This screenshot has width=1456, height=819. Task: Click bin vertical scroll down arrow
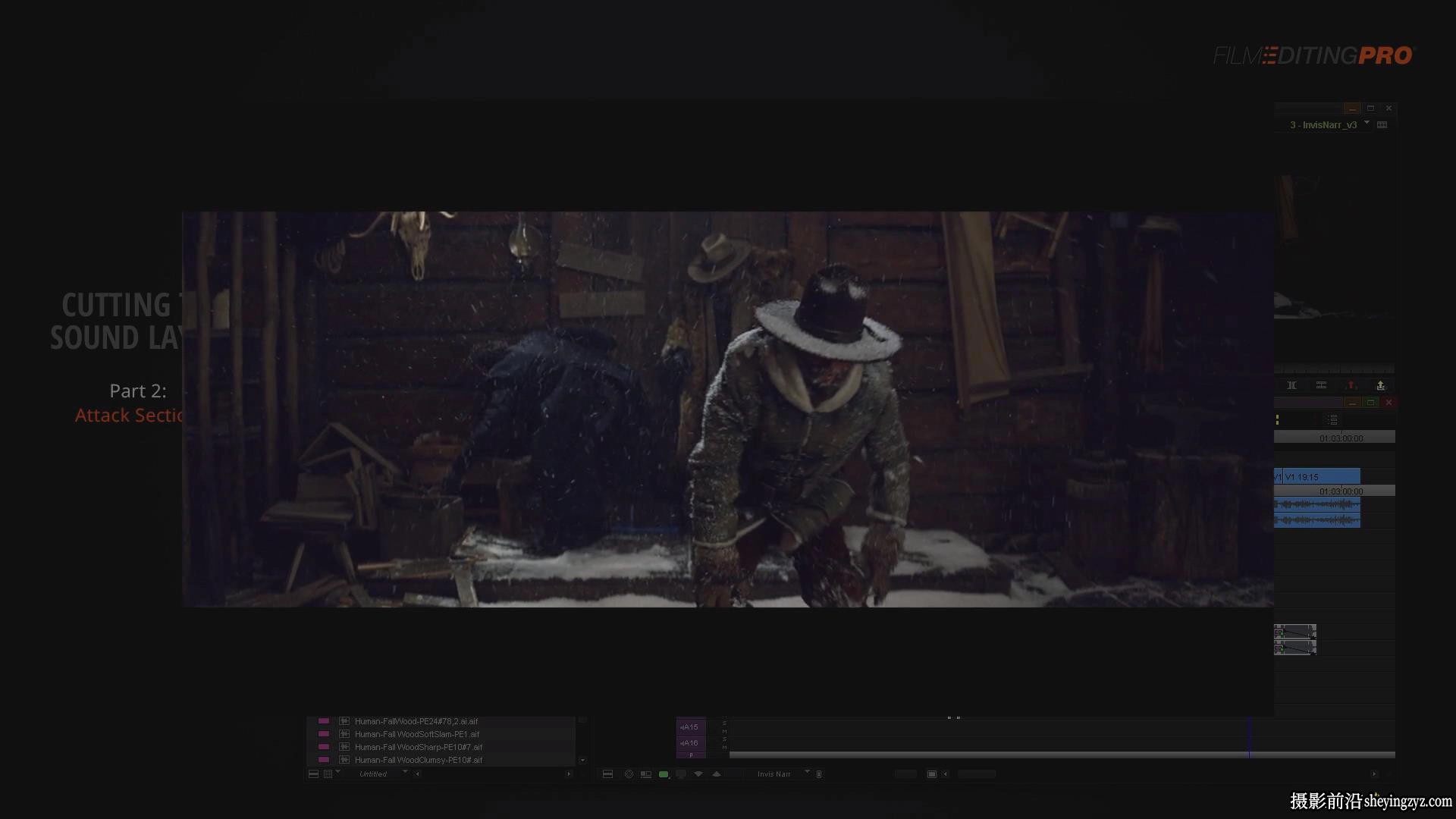582,760
